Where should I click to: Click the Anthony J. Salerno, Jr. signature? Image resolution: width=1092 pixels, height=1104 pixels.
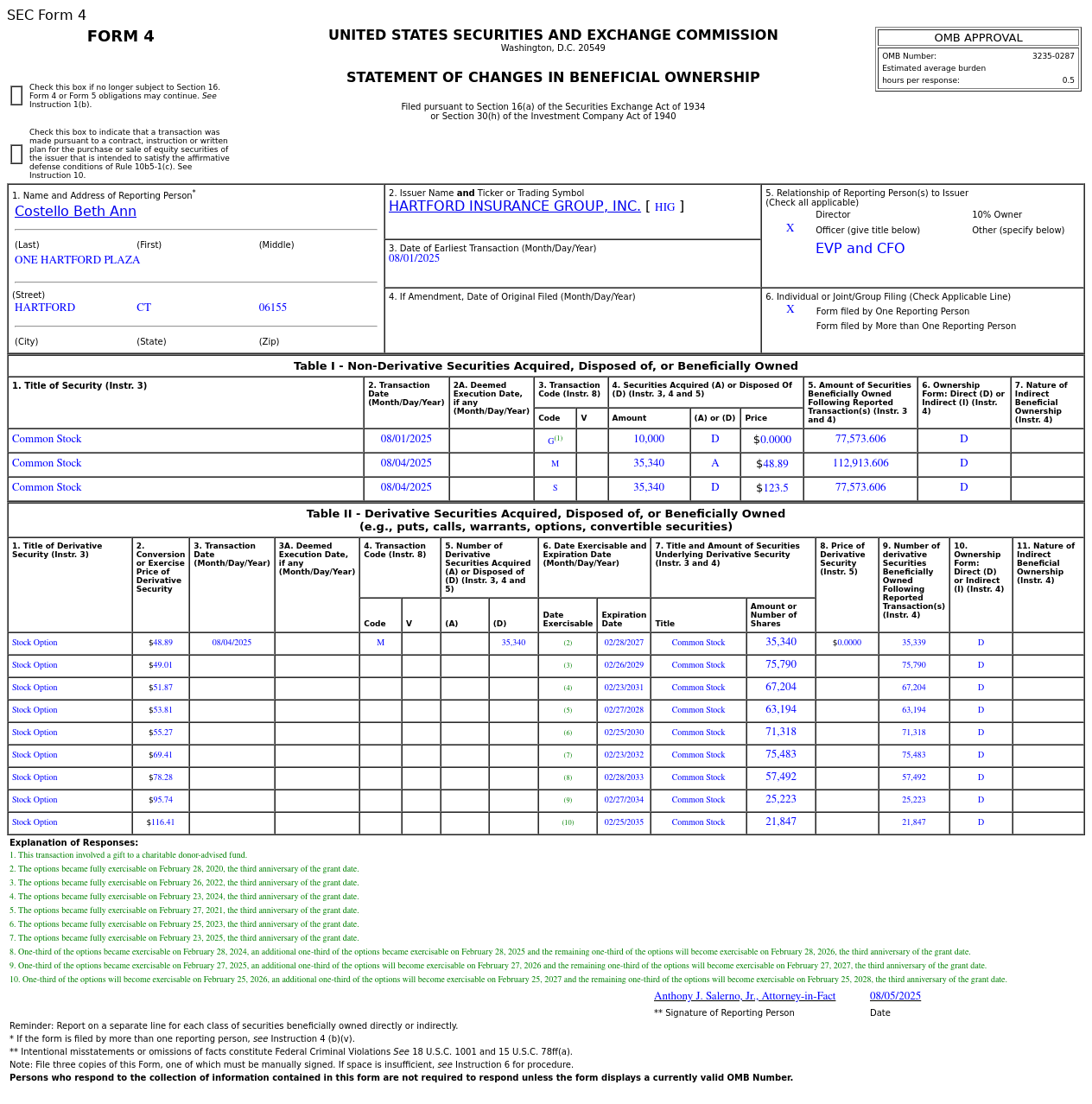(745, 996)
